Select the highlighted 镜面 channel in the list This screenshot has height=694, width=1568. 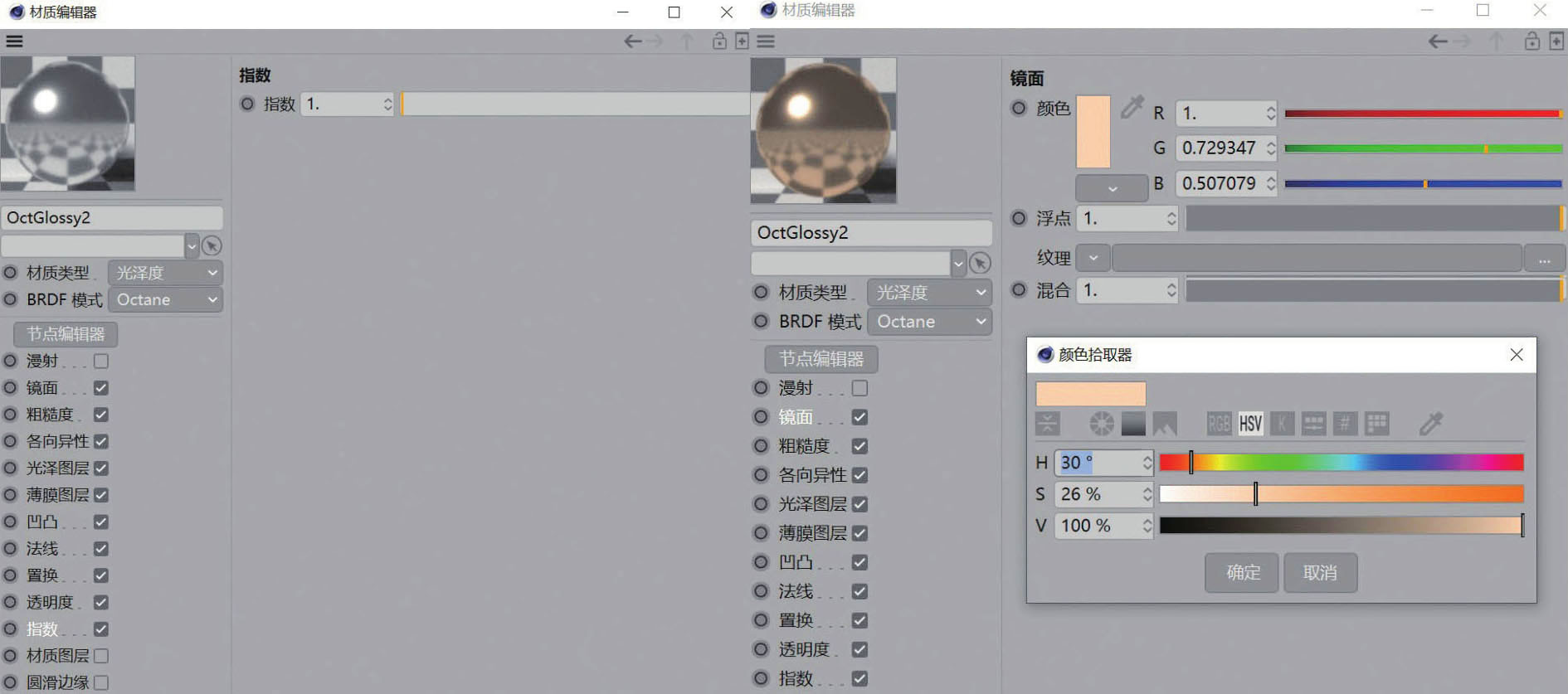tap(795, 417)
